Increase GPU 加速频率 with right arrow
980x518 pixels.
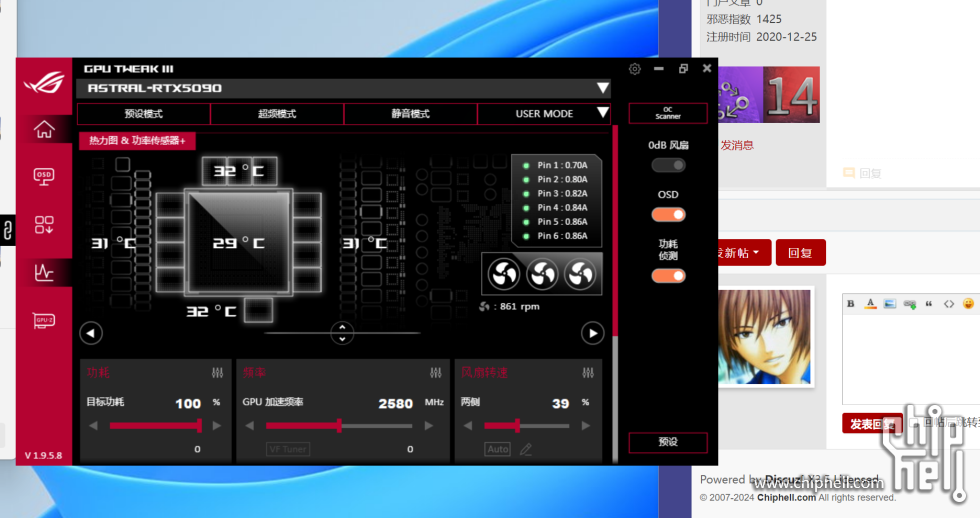pyautogui.click(x=429, y=426)
